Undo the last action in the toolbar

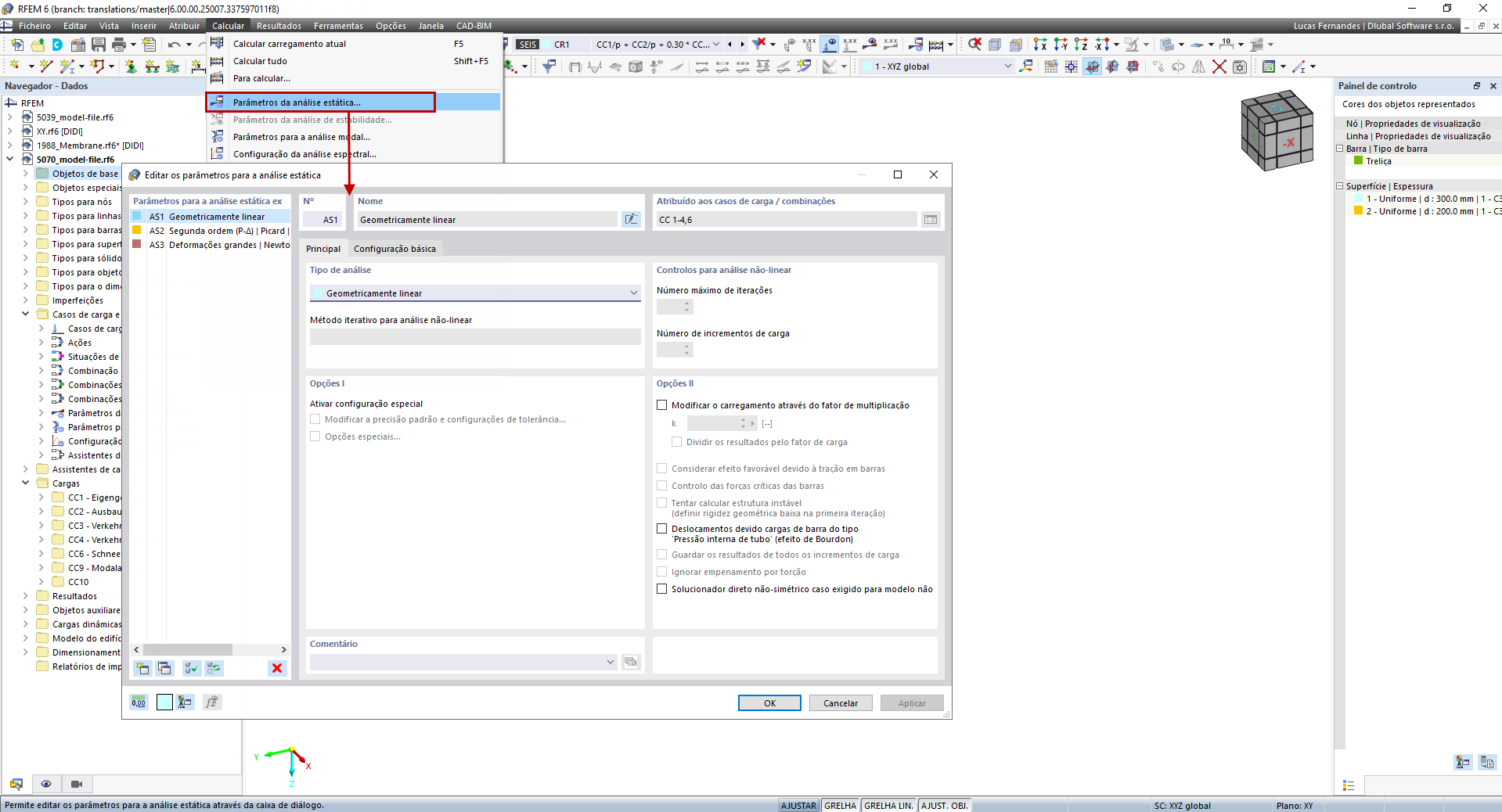point(174,45)
